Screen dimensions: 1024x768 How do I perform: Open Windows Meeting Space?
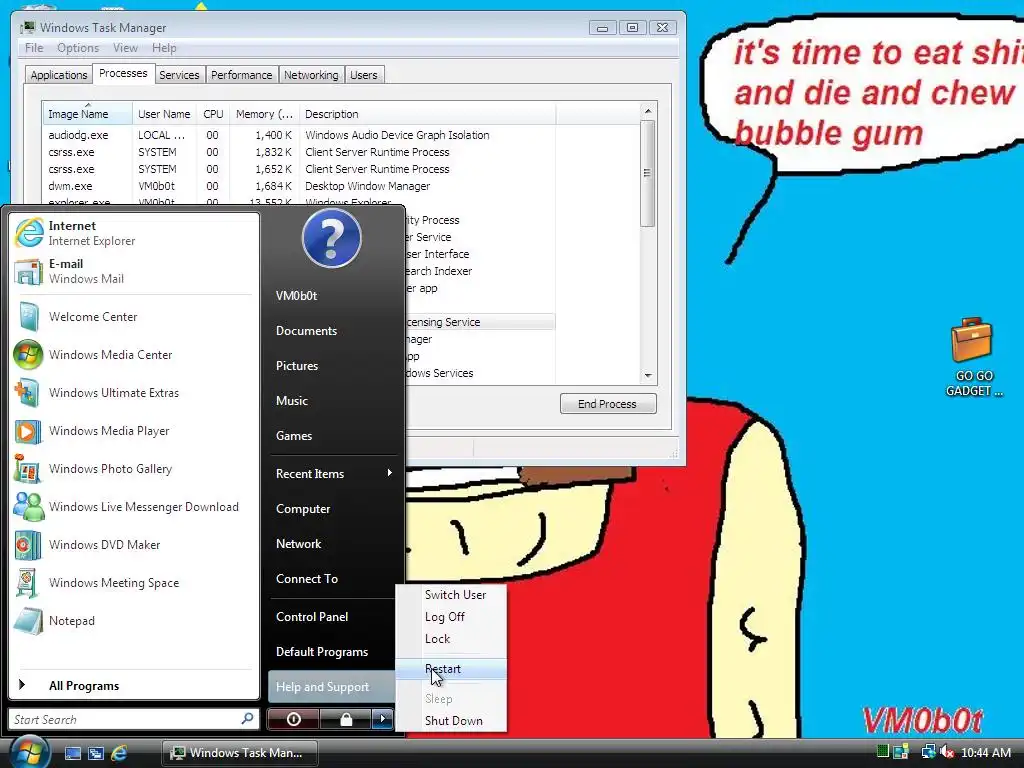tap(134, 583)
